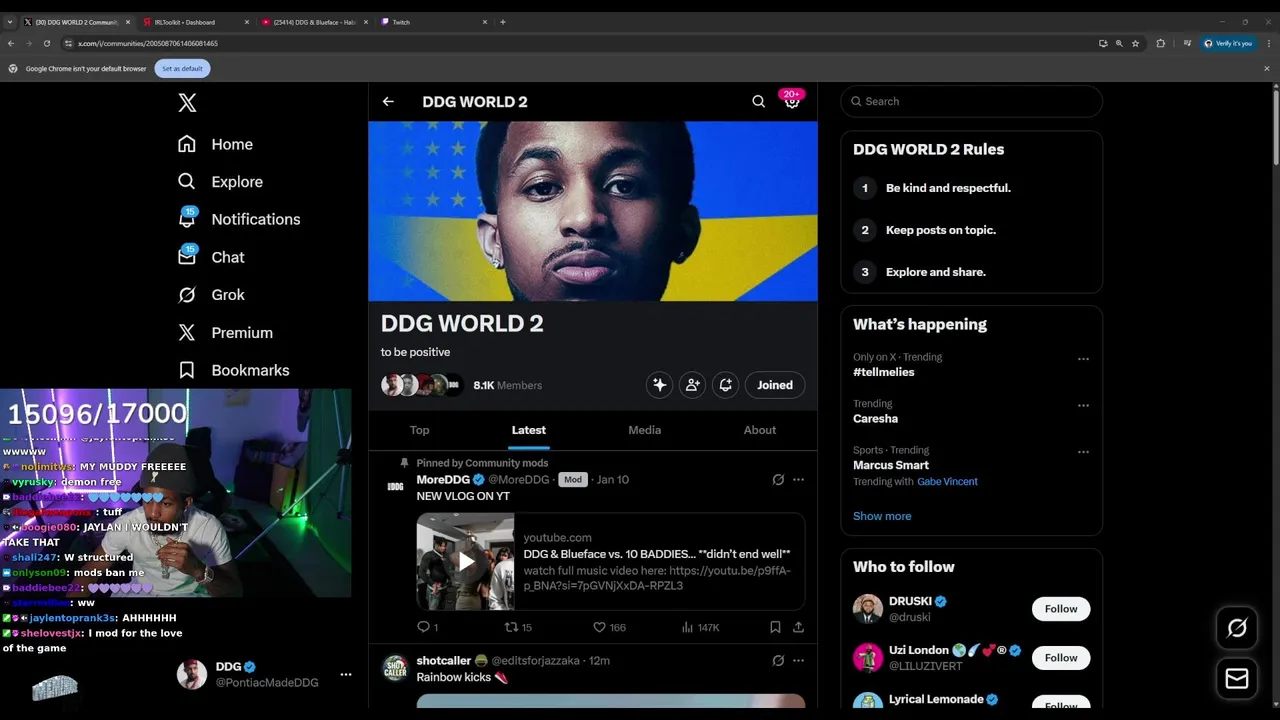Open Chrome three-dot menu
Viewport: 1280px width, 720px height.
[x=1267, y=44]
